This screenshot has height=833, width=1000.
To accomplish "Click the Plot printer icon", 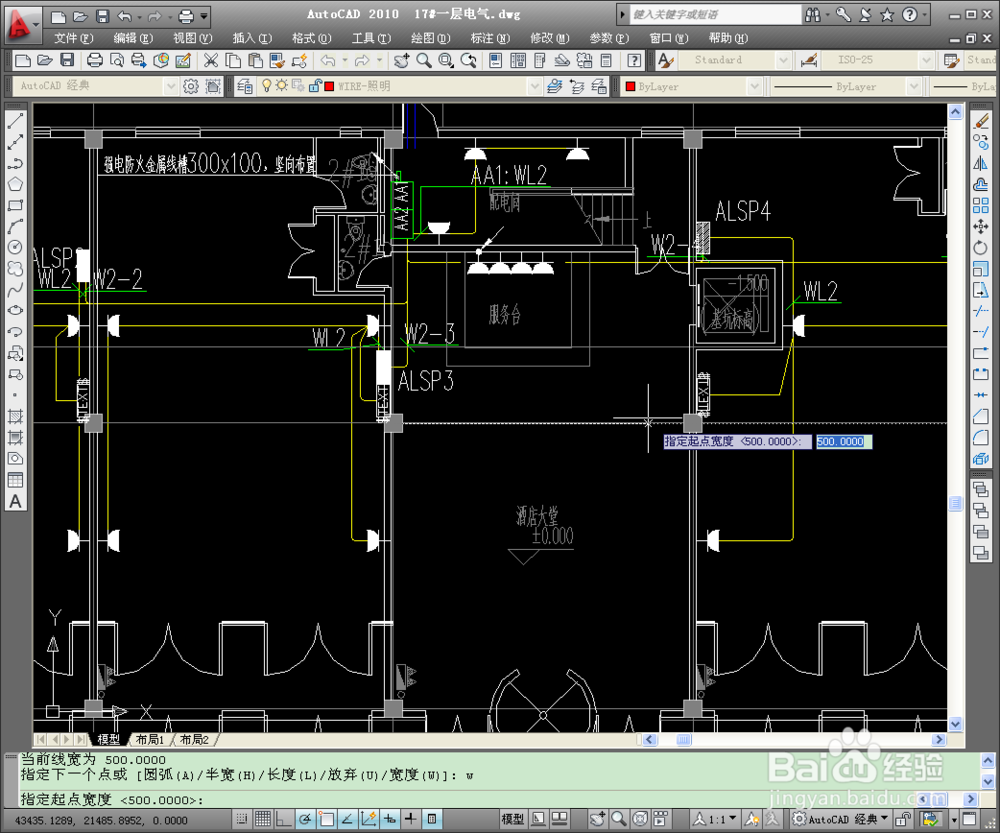I will (x=94, y=61).
